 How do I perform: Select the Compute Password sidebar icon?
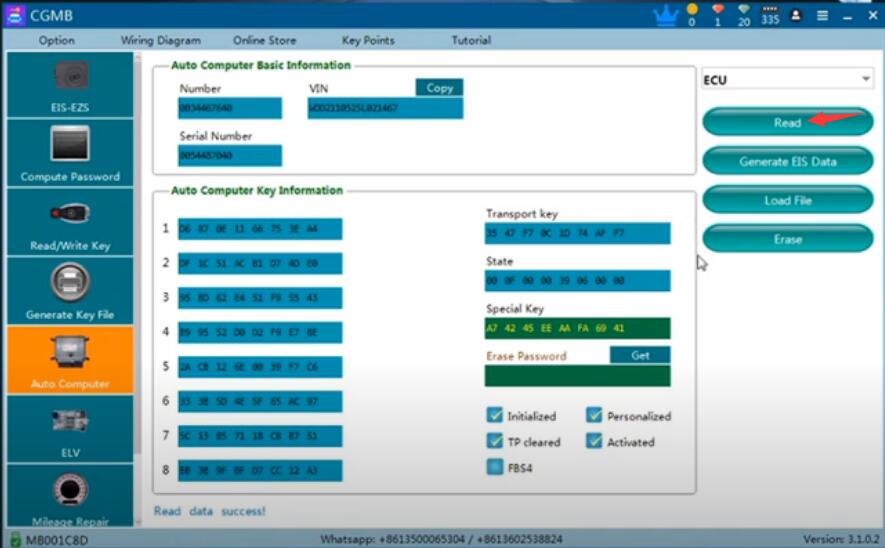click(x=69, y=153)
